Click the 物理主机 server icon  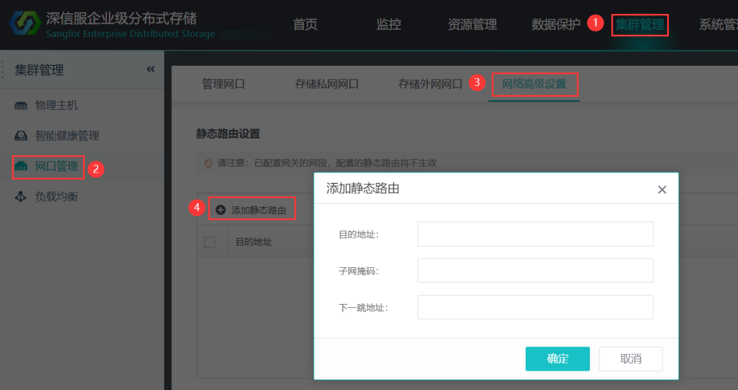(21, 105)
